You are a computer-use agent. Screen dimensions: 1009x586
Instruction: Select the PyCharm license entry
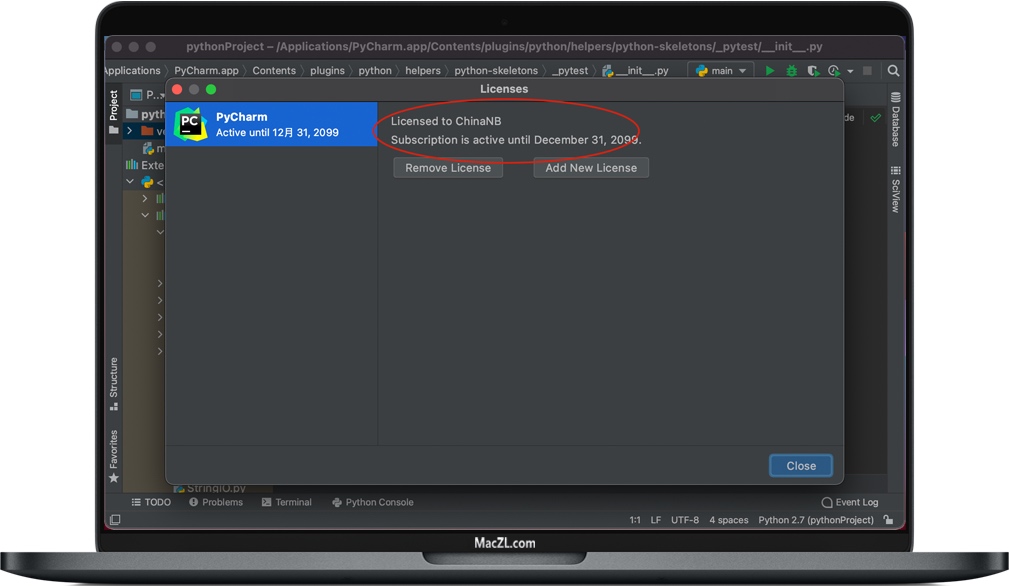(x=271, y=124)
